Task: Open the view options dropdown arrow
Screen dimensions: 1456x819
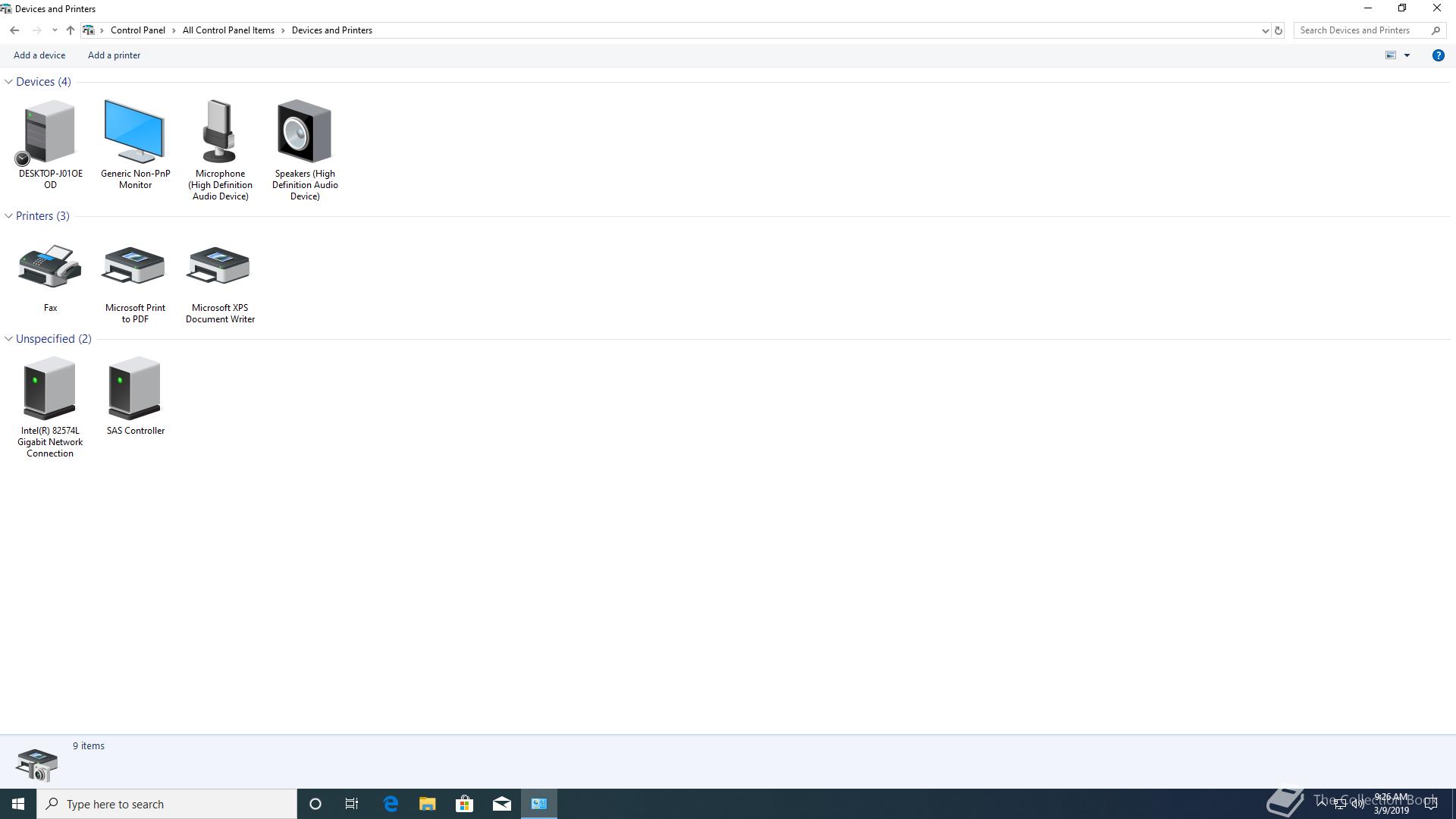Action: [x=1407, y=55]
